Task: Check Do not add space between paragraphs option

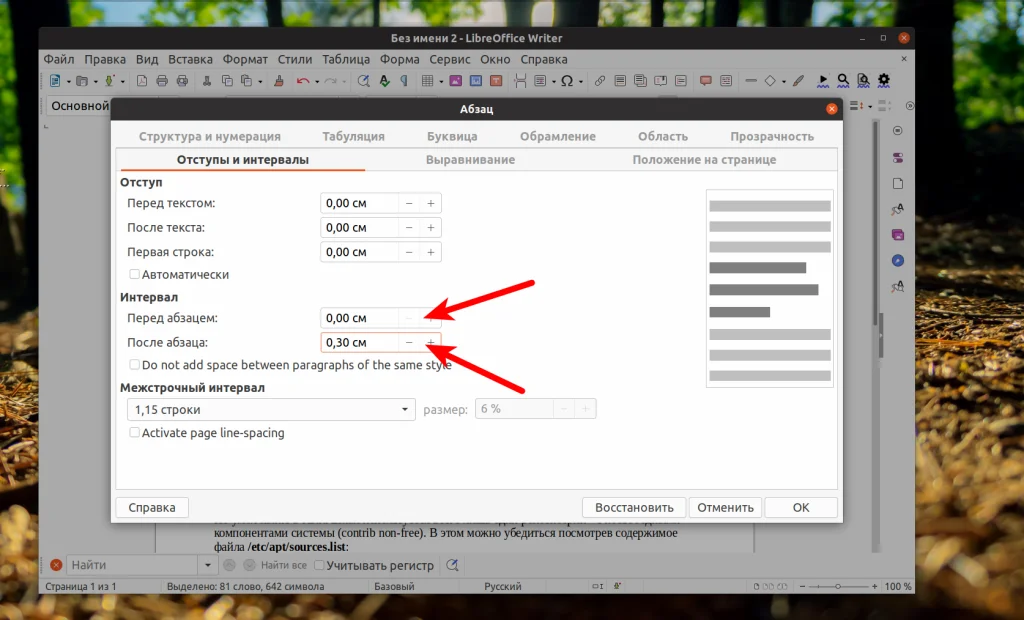Action: click(x=135, y=364)
